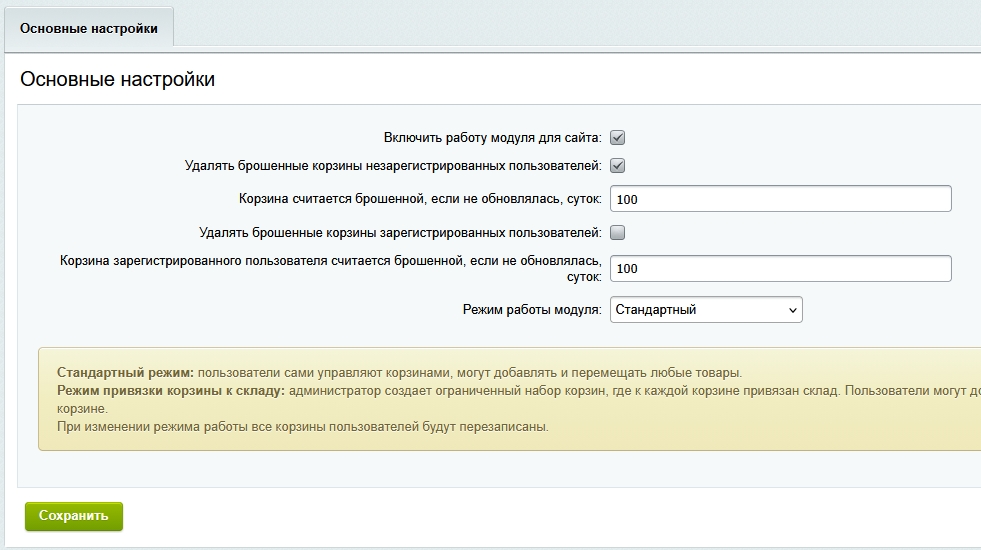This screenshot has height=550, width=981.
Task: Select the label about незарегистрированных пользователей carts
Action: coord(393,166)
